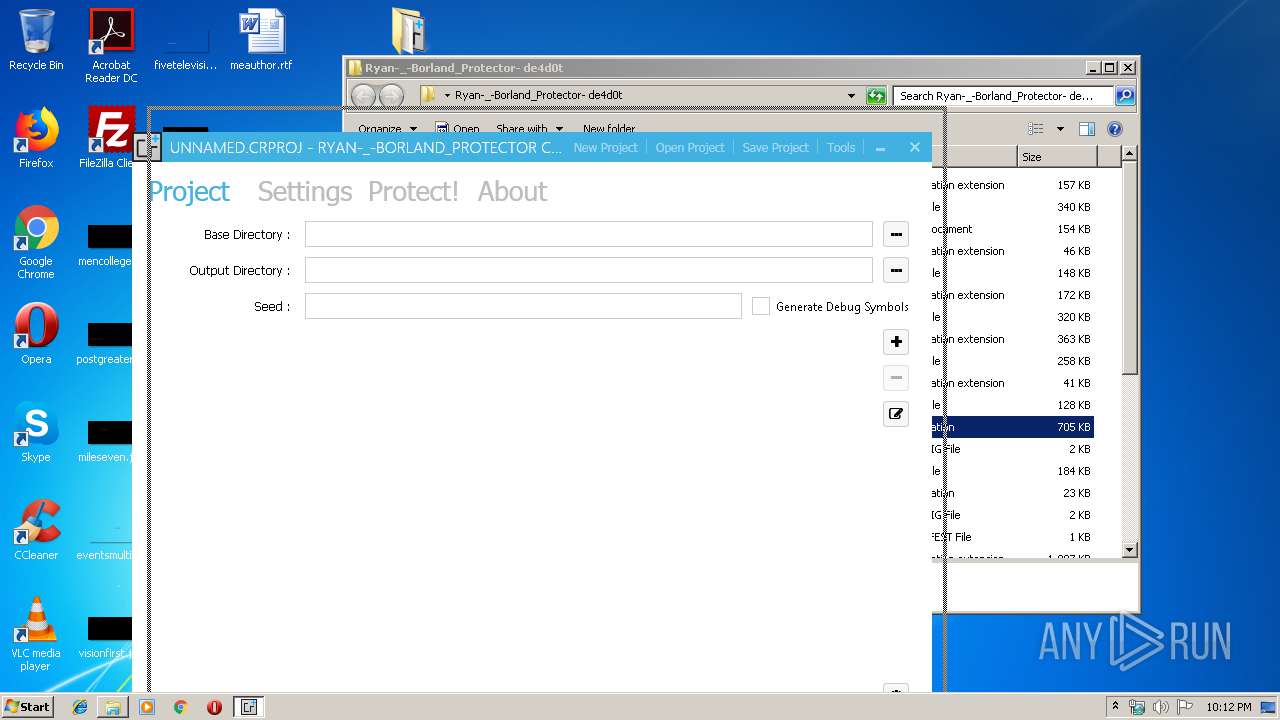Click the Explorer search magnifier icon

coord(1125,96)
